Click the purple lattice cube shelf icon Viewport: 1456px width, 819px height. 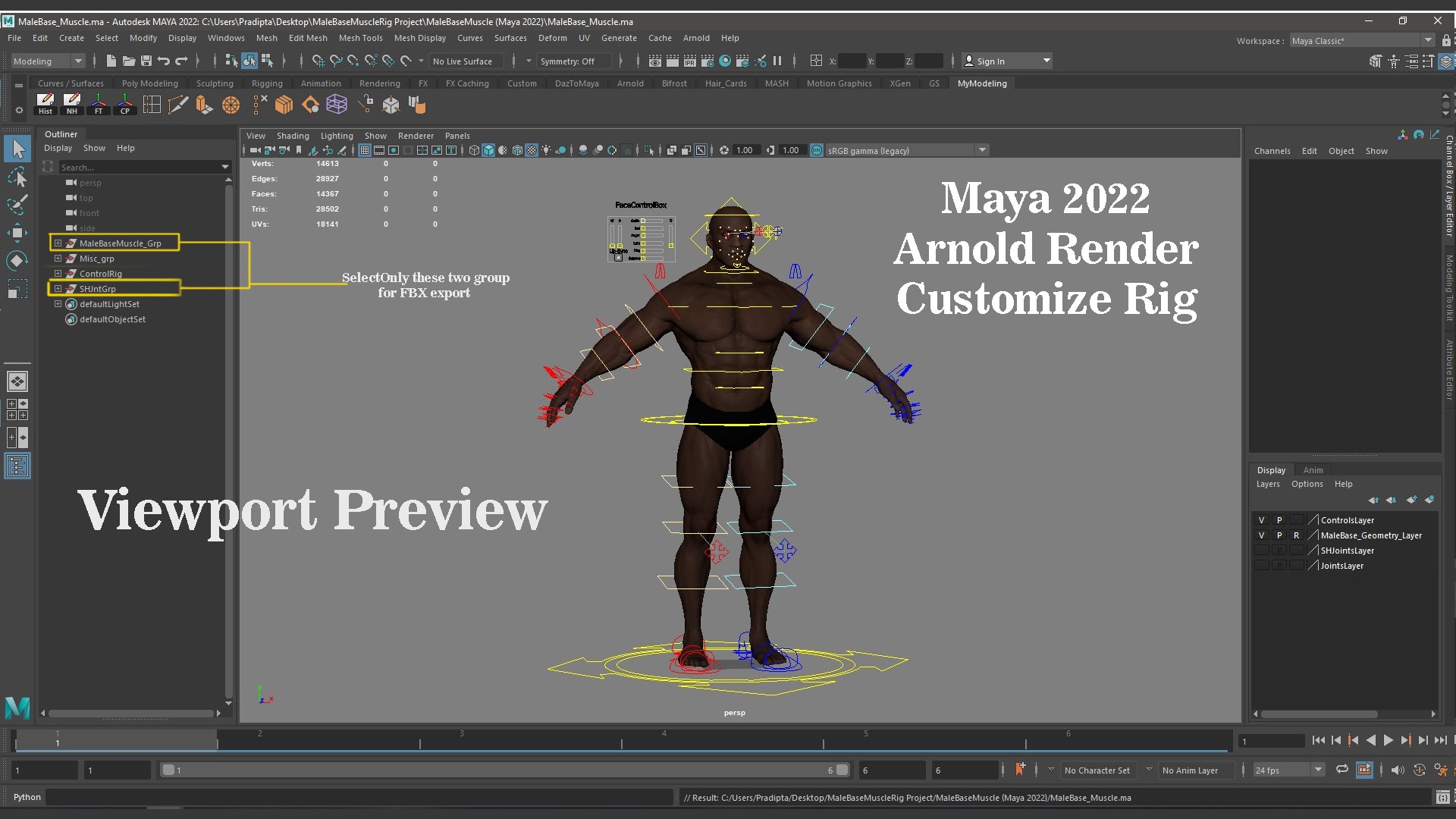tap(337, 104)
